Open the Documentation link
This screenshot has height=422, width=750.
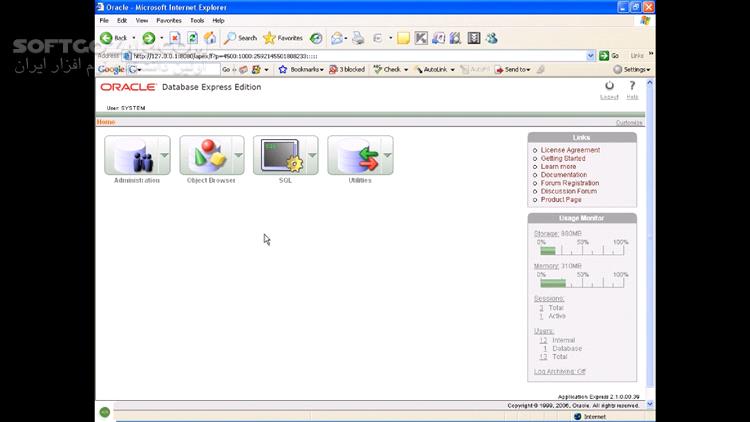coord(563,175)
